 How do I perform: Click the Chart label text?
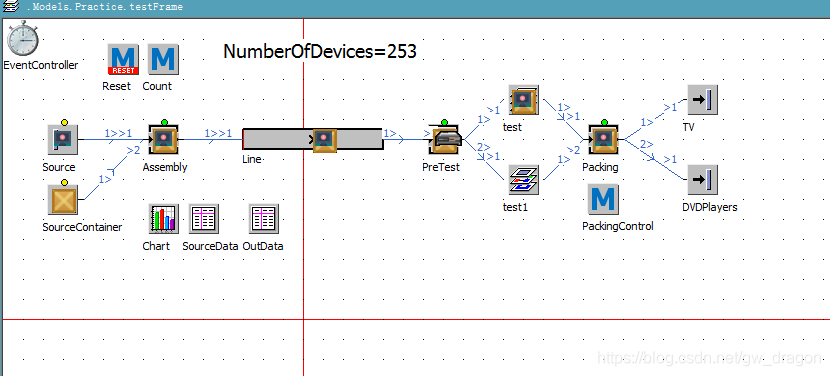coord(156,246)
